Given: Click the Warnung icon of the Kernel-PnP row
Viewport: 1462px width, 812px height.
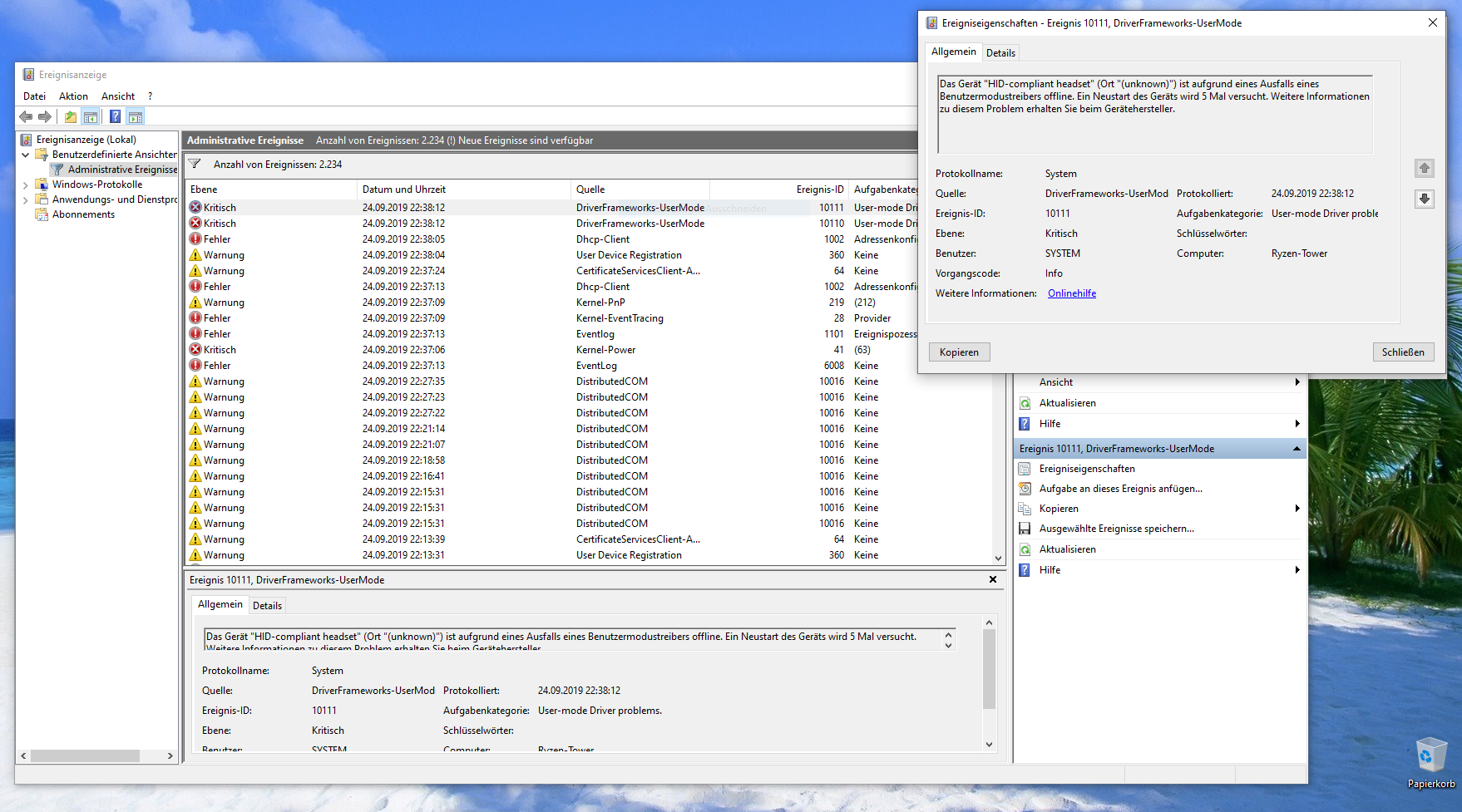Looking at the screenshot, I should [x=195, y=303].
